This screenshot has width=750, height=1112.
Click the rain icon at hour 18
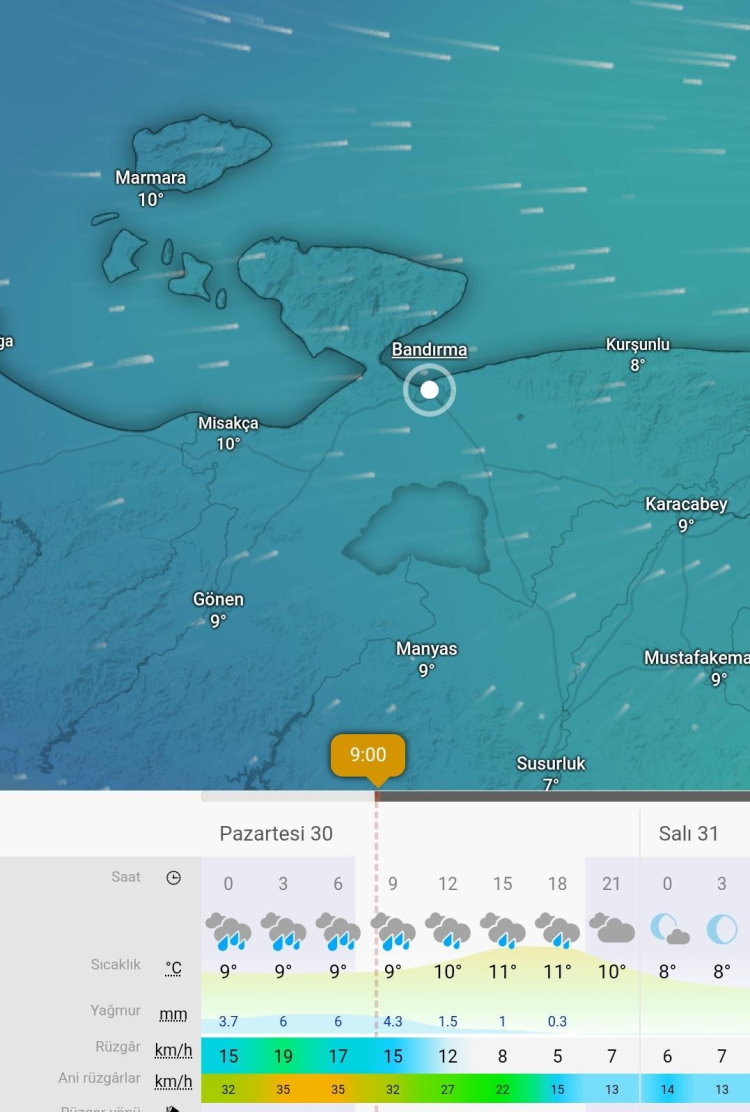557,930
